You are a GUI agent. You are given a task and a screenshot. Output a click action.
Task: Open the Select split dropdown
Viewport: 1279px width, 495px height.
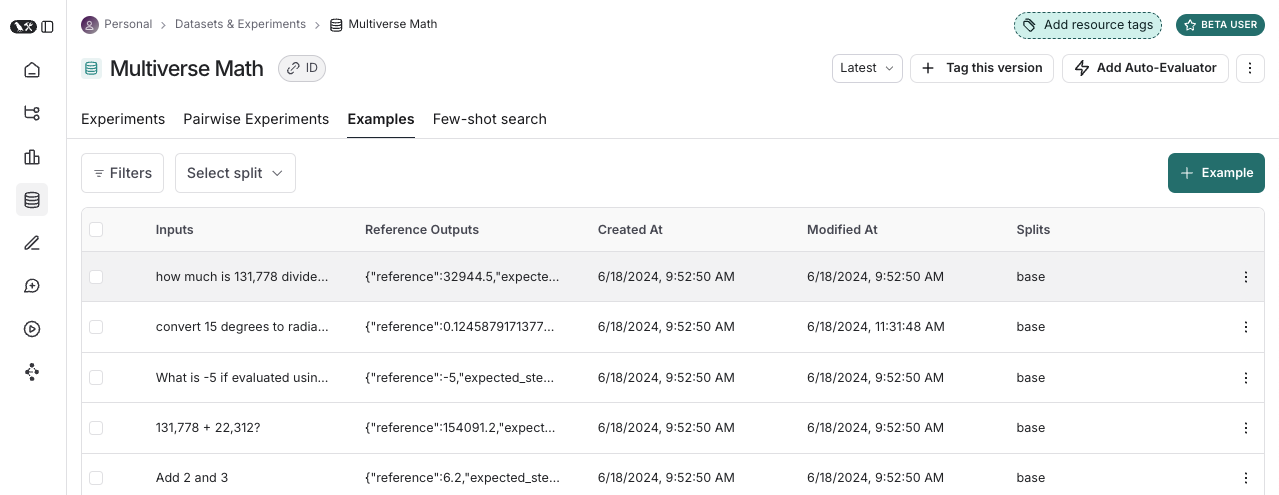point(235,173)
